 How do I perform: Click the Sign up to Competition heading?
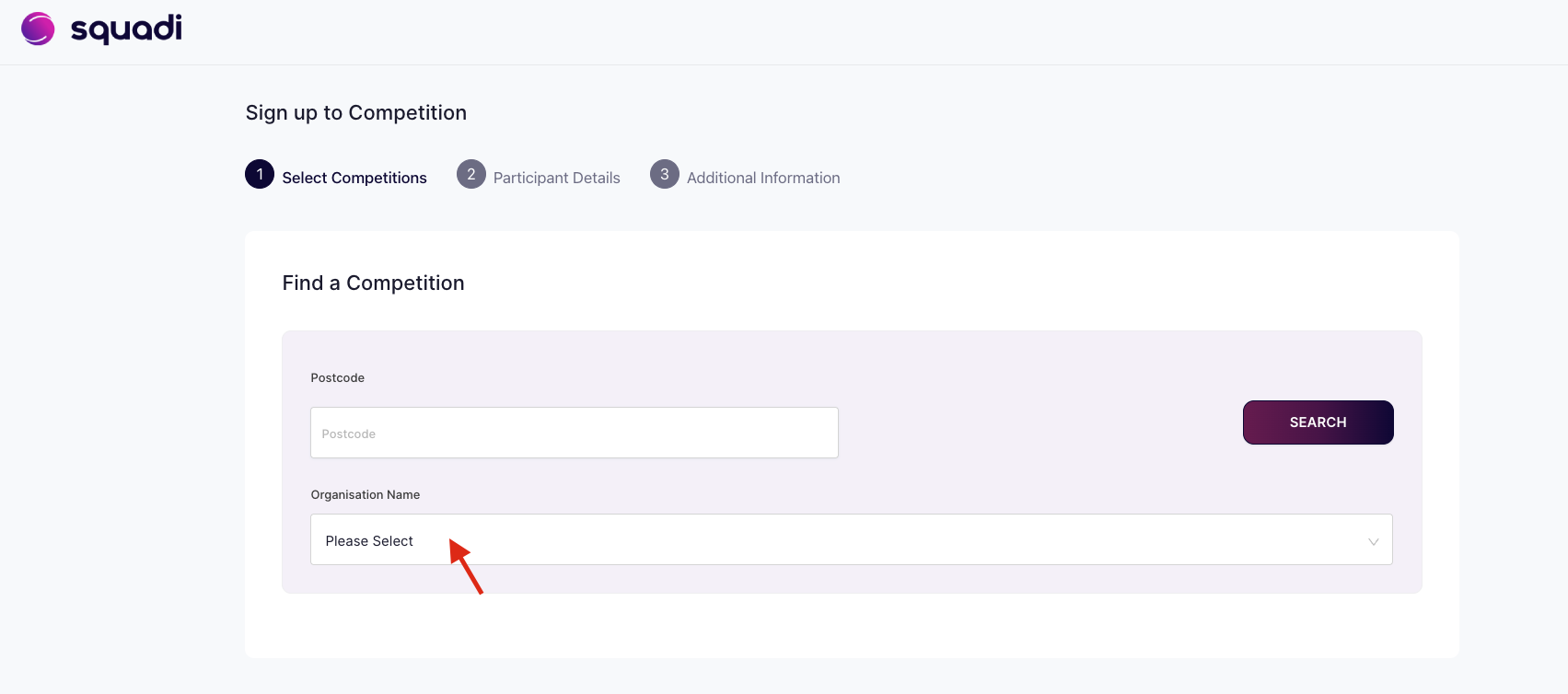355,112
